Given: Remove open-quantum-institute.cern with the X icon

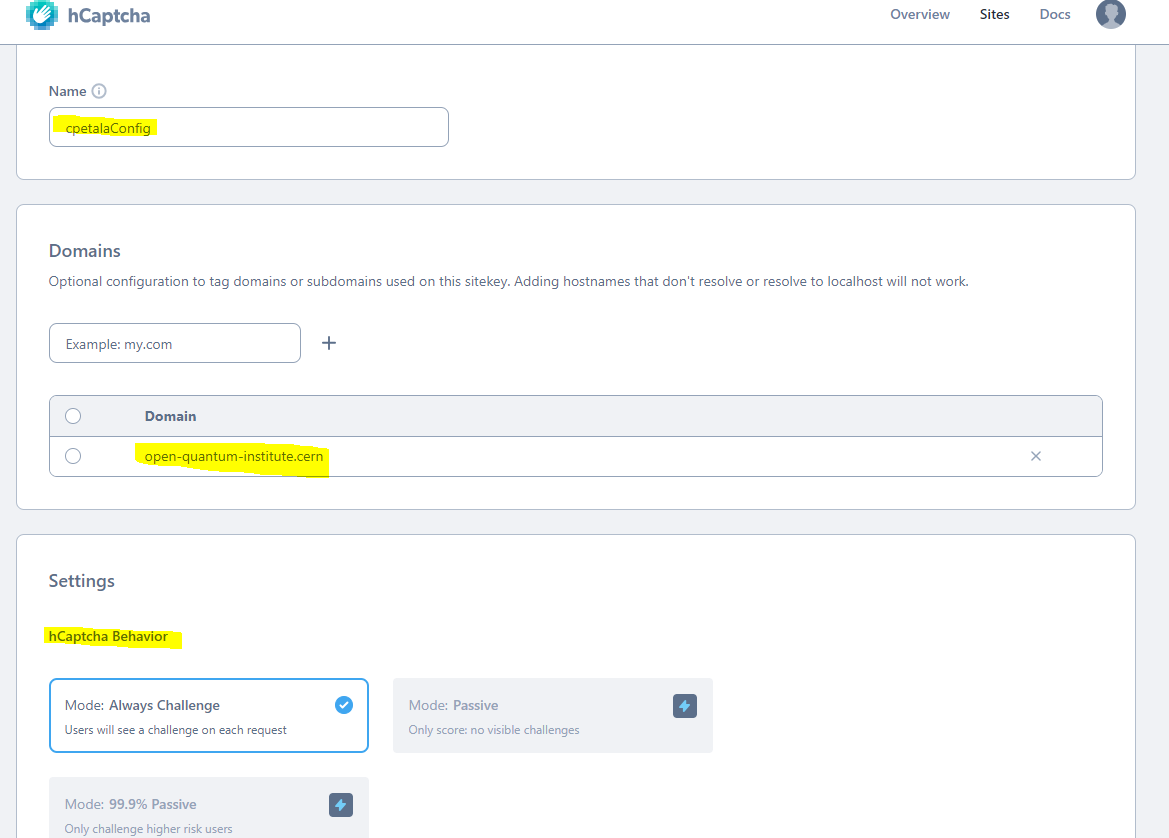Looking at the screenshot, I should pyautogui.click(x=1036, y=456).
